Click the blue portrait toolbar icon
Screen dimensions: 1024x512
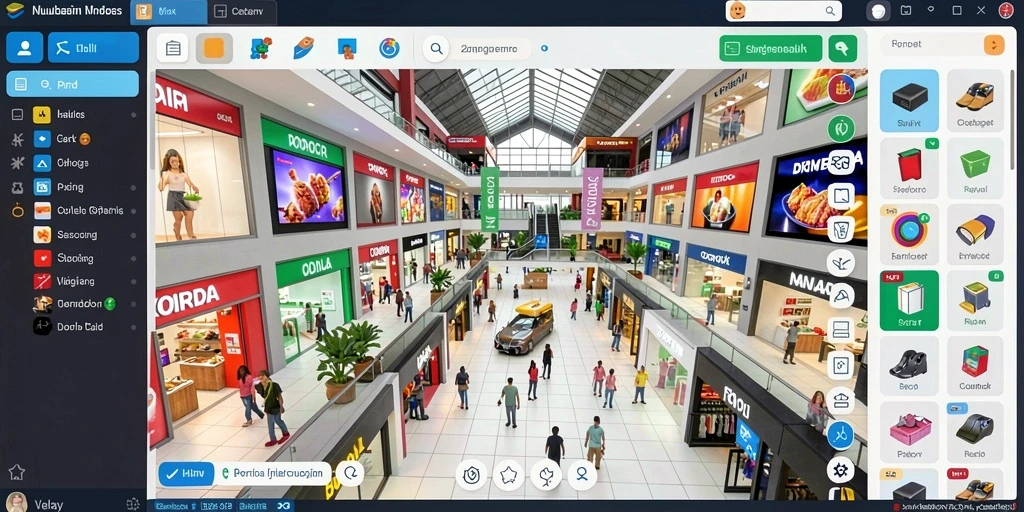tap(347, 48)
